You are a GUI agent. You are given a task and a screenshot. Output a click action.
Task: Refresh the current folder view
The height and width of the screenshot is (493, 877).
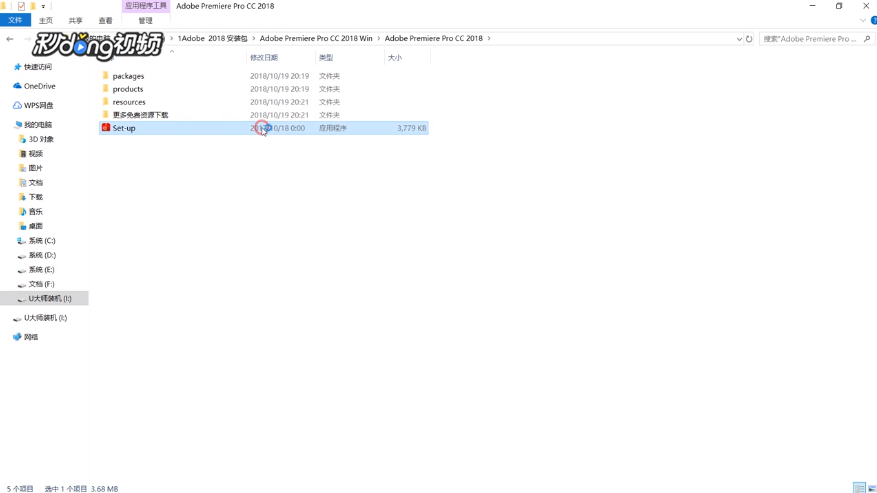click(x=749, y=39)
